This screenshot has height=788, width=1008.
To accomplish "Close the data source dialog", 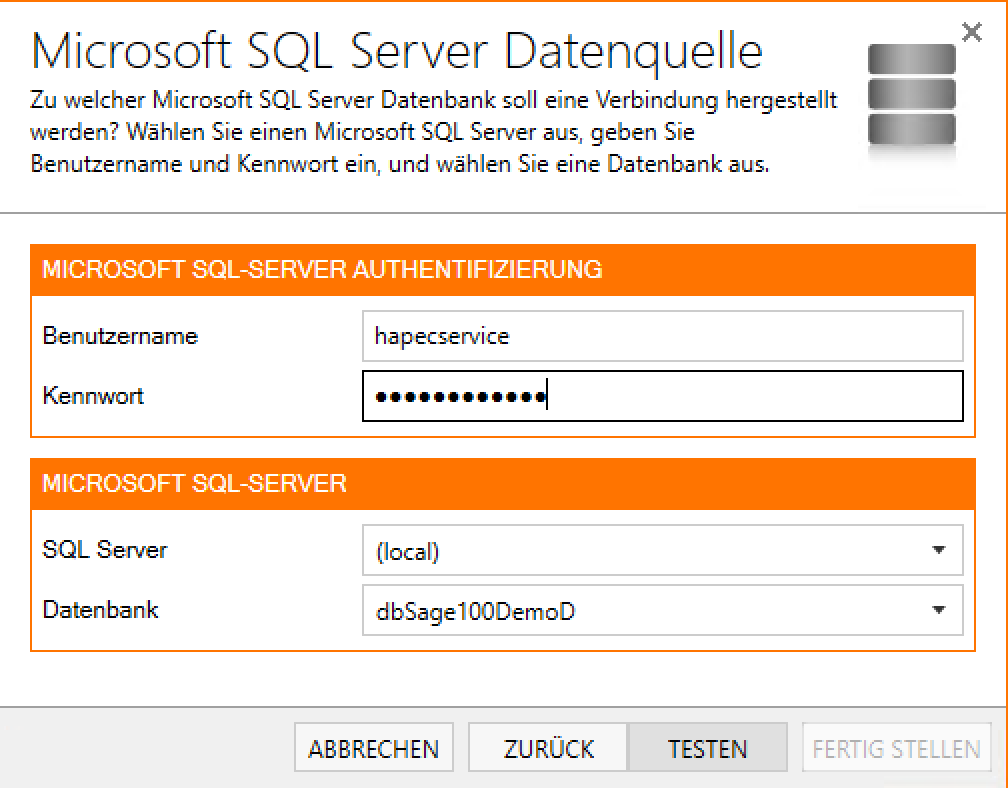I will pyautogui.click(x=971, y=33).
